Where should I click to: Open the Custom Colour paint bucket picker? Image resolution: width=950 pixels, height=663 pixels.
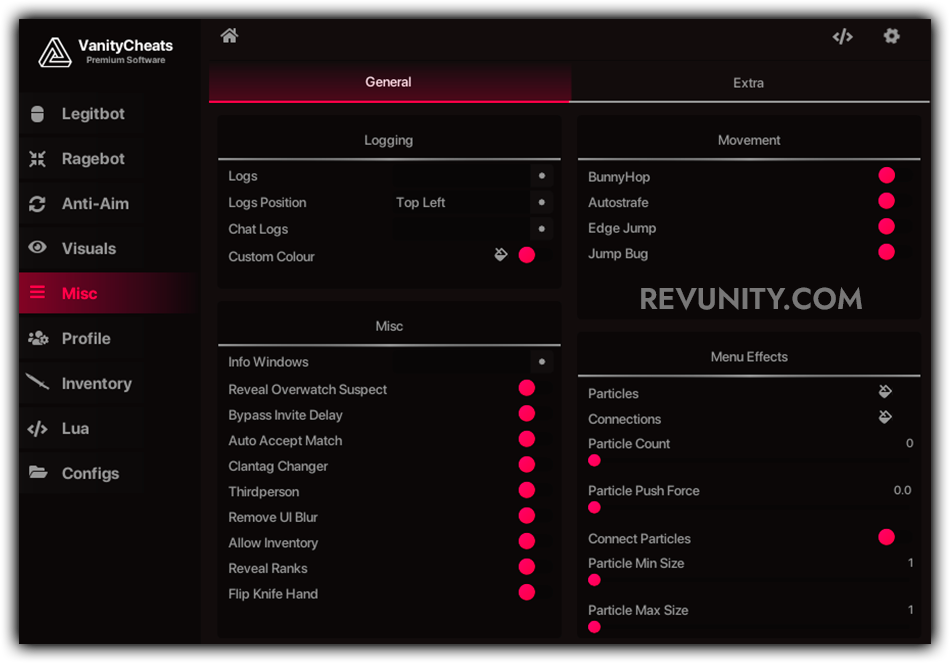click(x=501, y=255)
